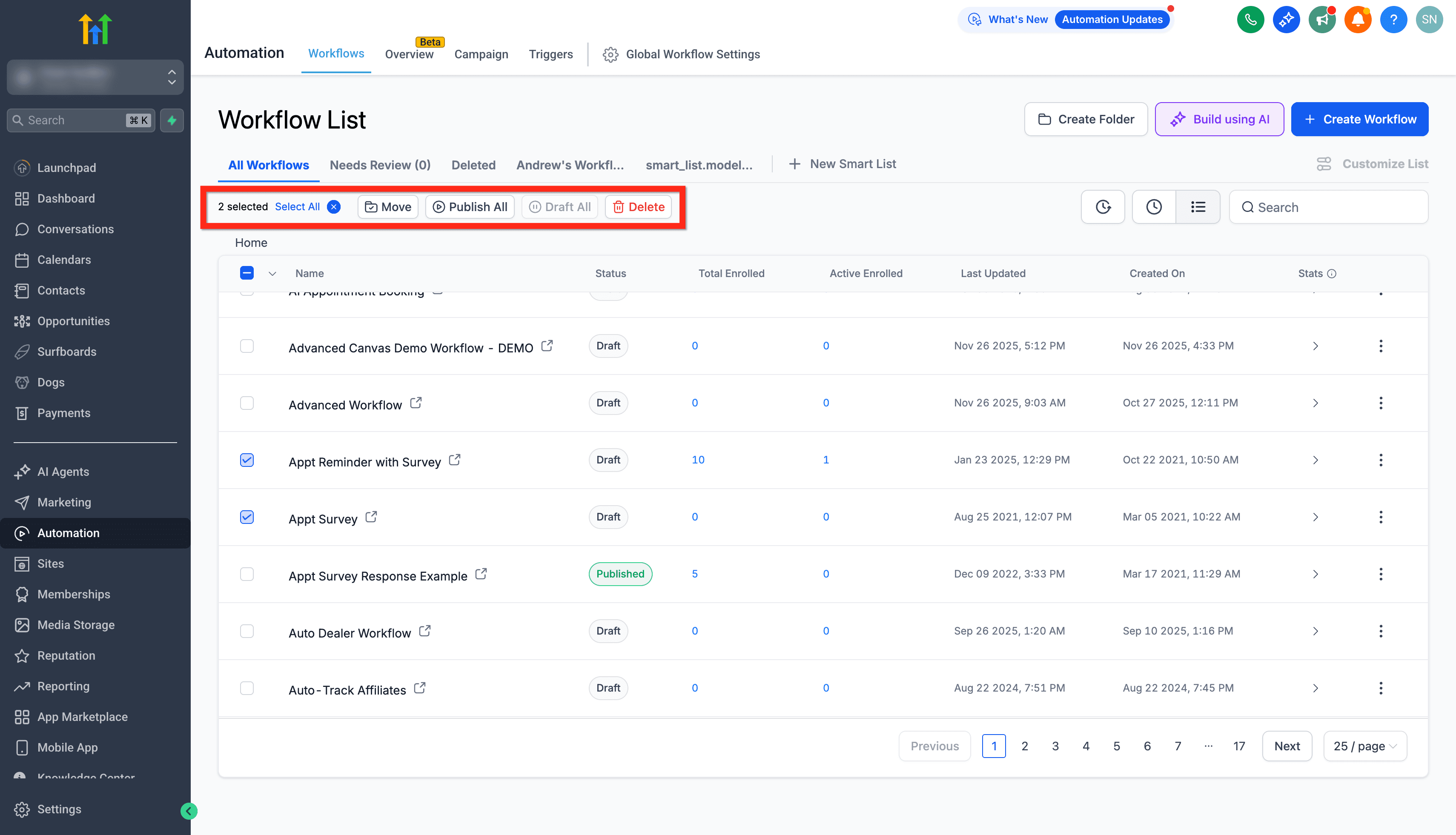Open external link icon for Advanced Workflow
This screenshot has height=835, width=1456.
[x=416, y=403]
